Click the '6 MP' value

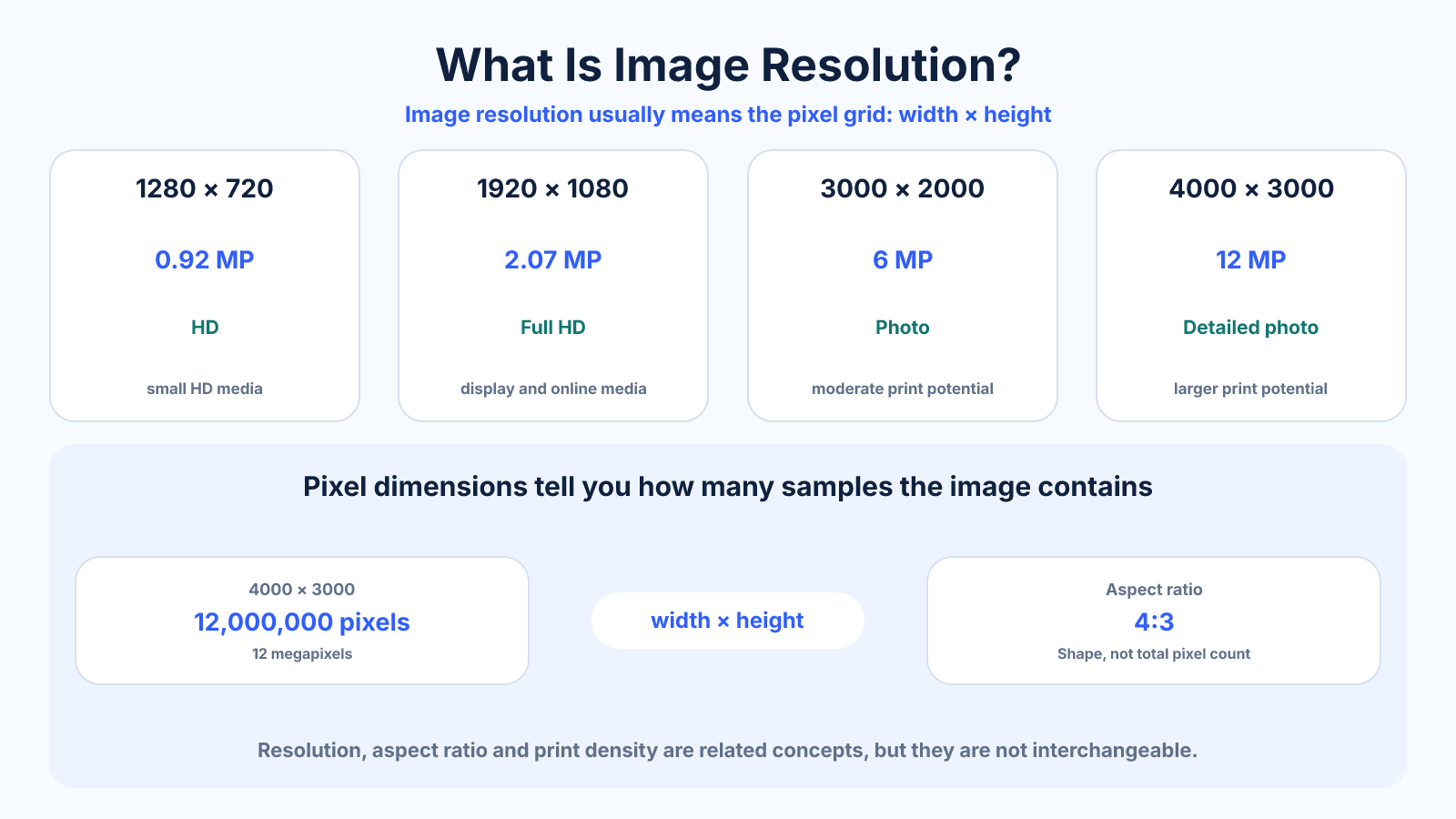click(903, 260)
